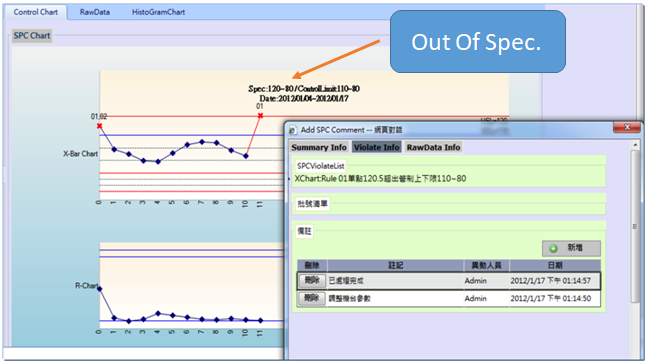Delete the 調整機台參數 comment row
The image size is (648, 363).
(312, 298)
